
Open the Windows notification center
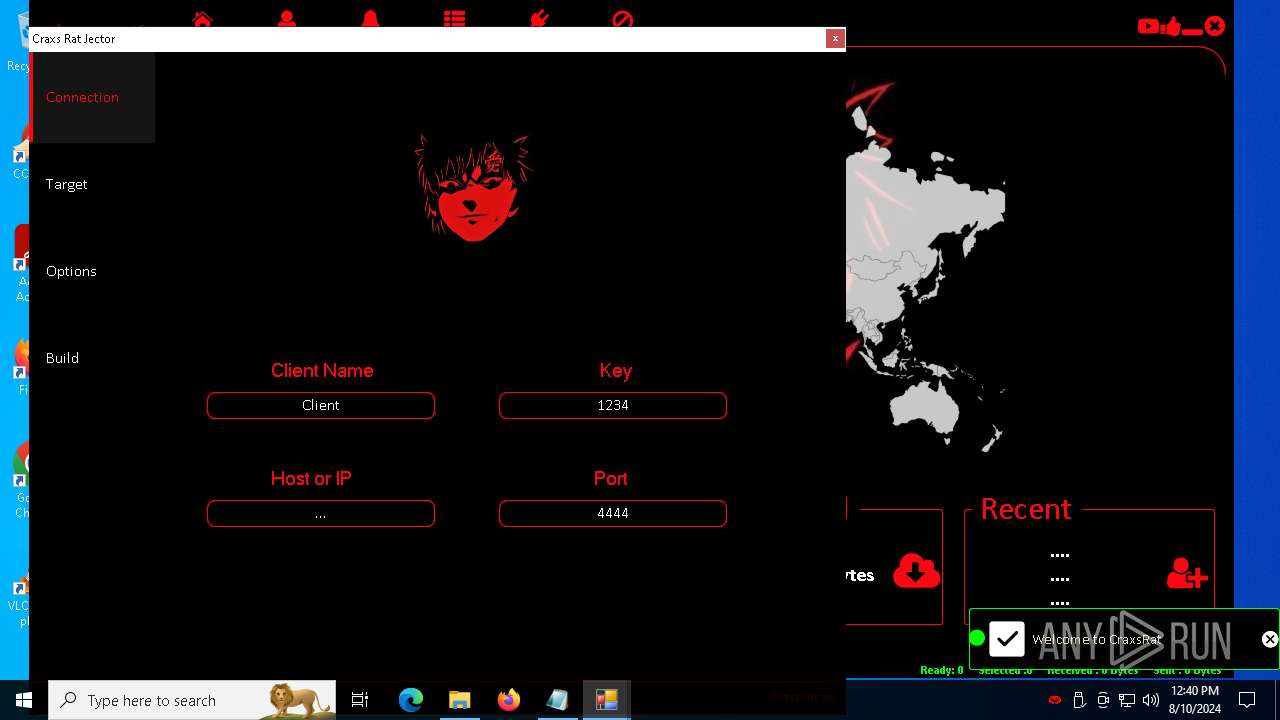point(1247,700)
